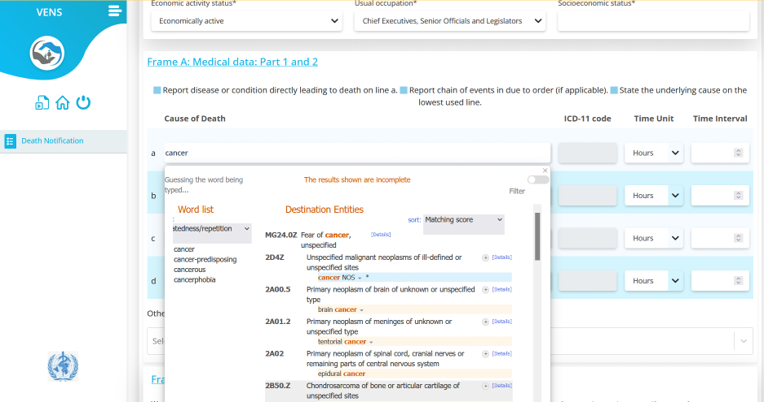Open Economic activity status dropdown
Screen dimensions: 764x402
click(247, 21)
